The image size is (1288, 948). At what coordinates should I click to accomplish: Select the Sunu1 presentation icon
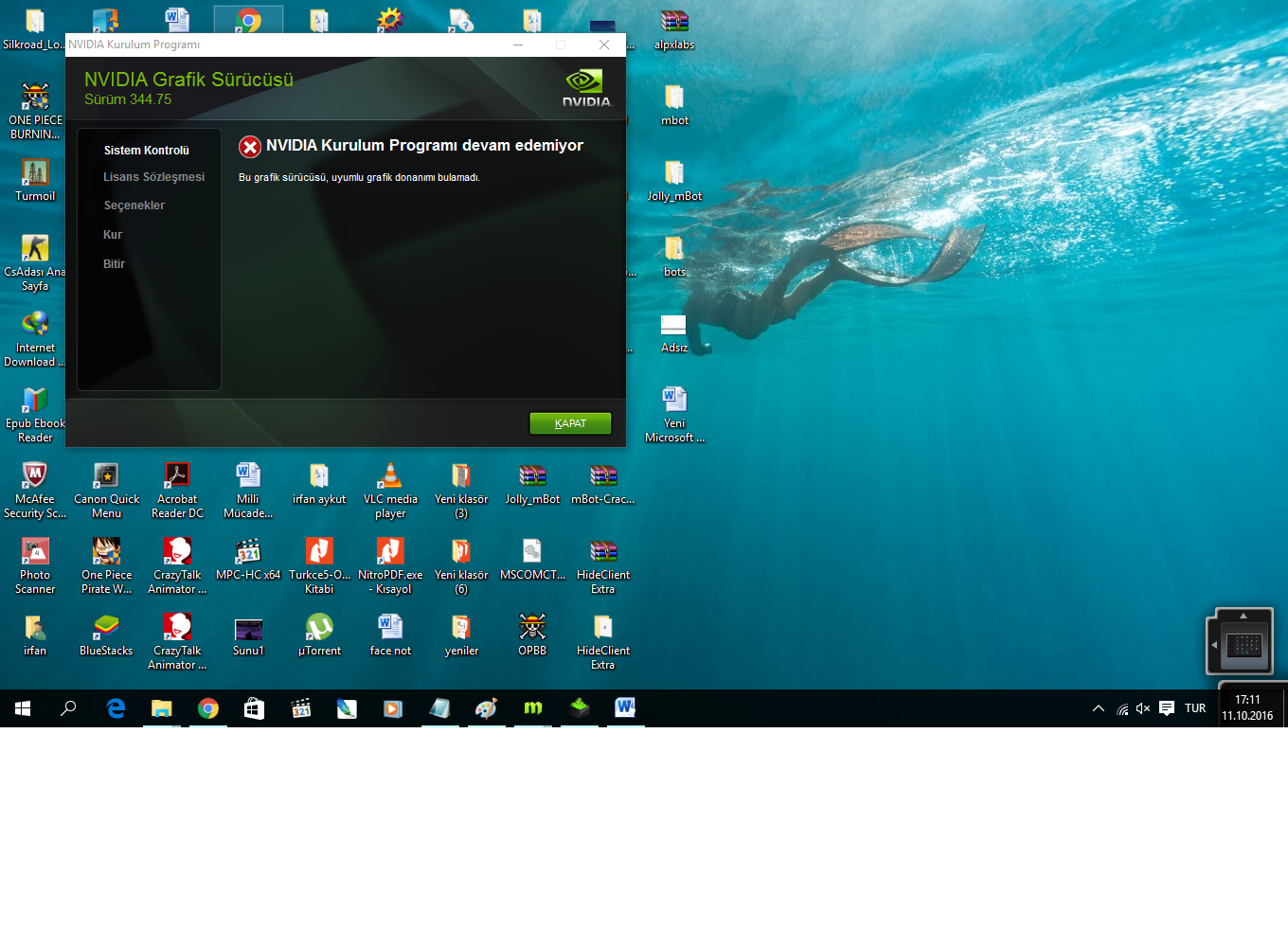click(x=248, y=635)
